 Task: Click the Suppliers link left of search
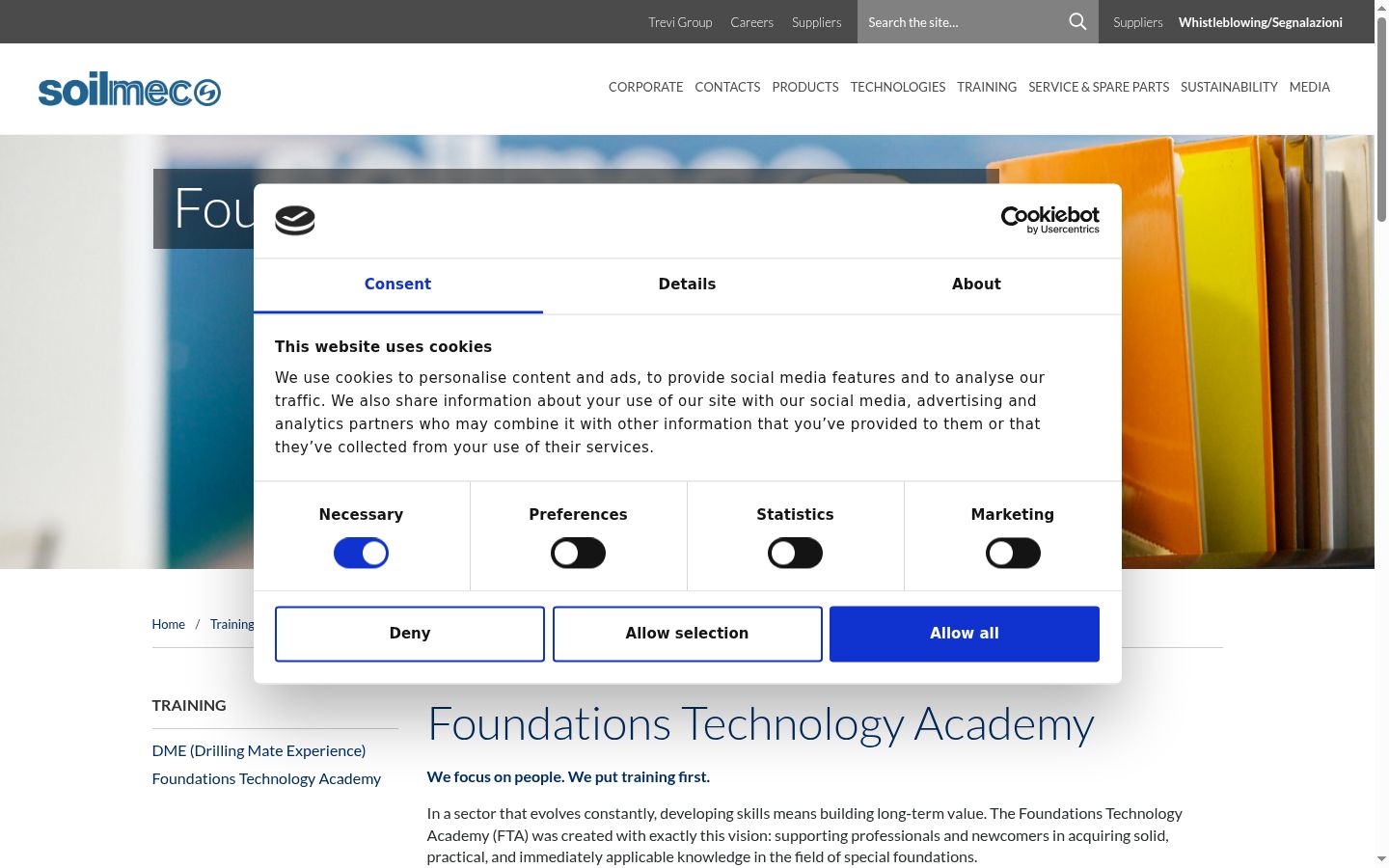[x=816, y=22]
